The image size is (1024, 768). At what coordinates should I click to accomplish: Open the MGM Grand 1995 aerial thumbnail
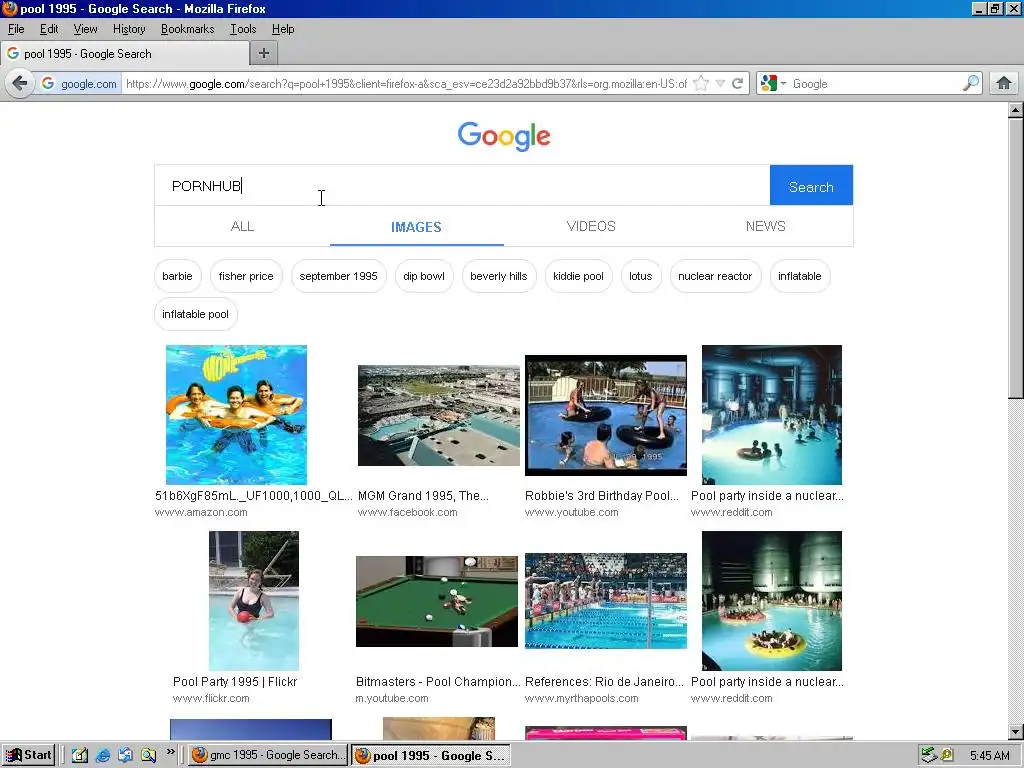click(439, 415)
